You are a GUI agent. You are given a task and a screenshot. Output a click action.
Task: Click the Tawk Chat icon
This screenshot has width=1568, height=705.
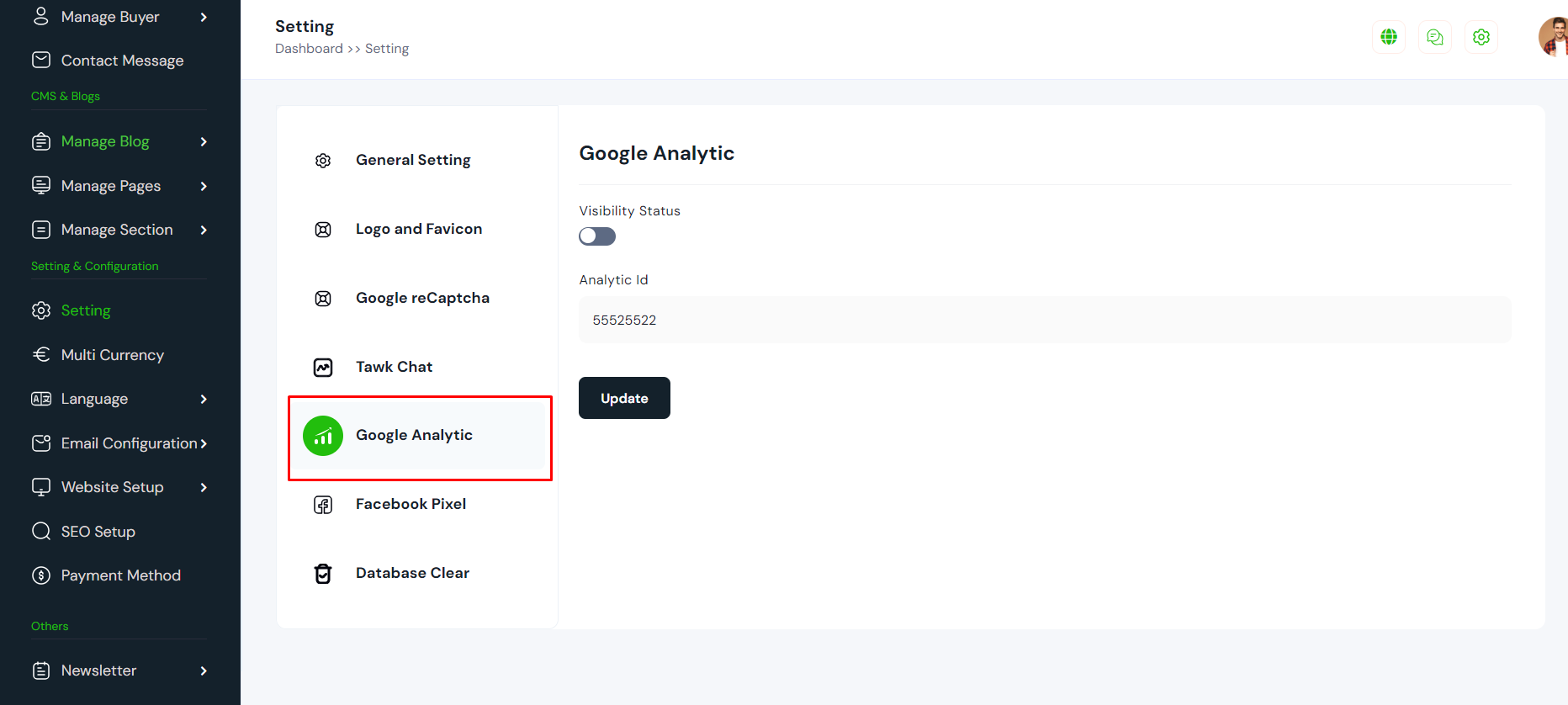pyautogui.click(x=323, y=368)
